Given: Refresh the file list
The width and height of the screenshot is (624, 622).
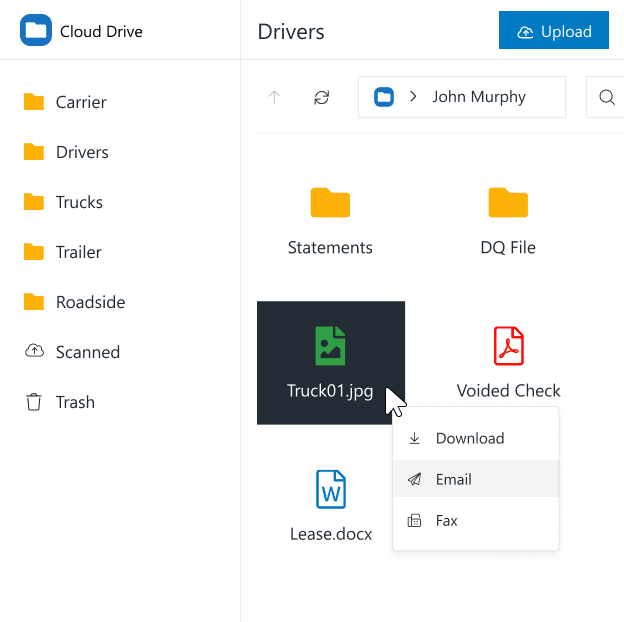Looking at the screenshot, I should pos(322,97).
